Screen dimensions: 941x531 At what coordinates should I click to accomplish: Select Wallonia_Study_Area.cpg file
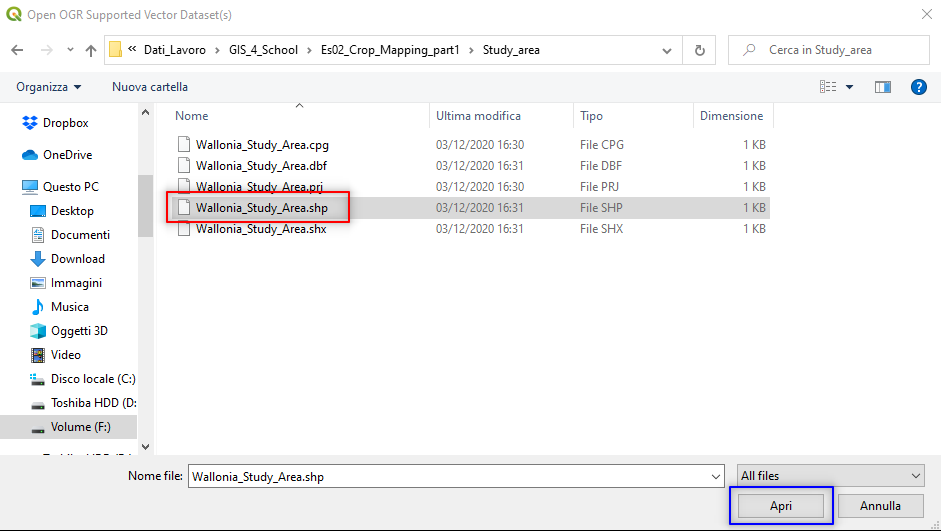pyautogui.click(x=262, y=145)
